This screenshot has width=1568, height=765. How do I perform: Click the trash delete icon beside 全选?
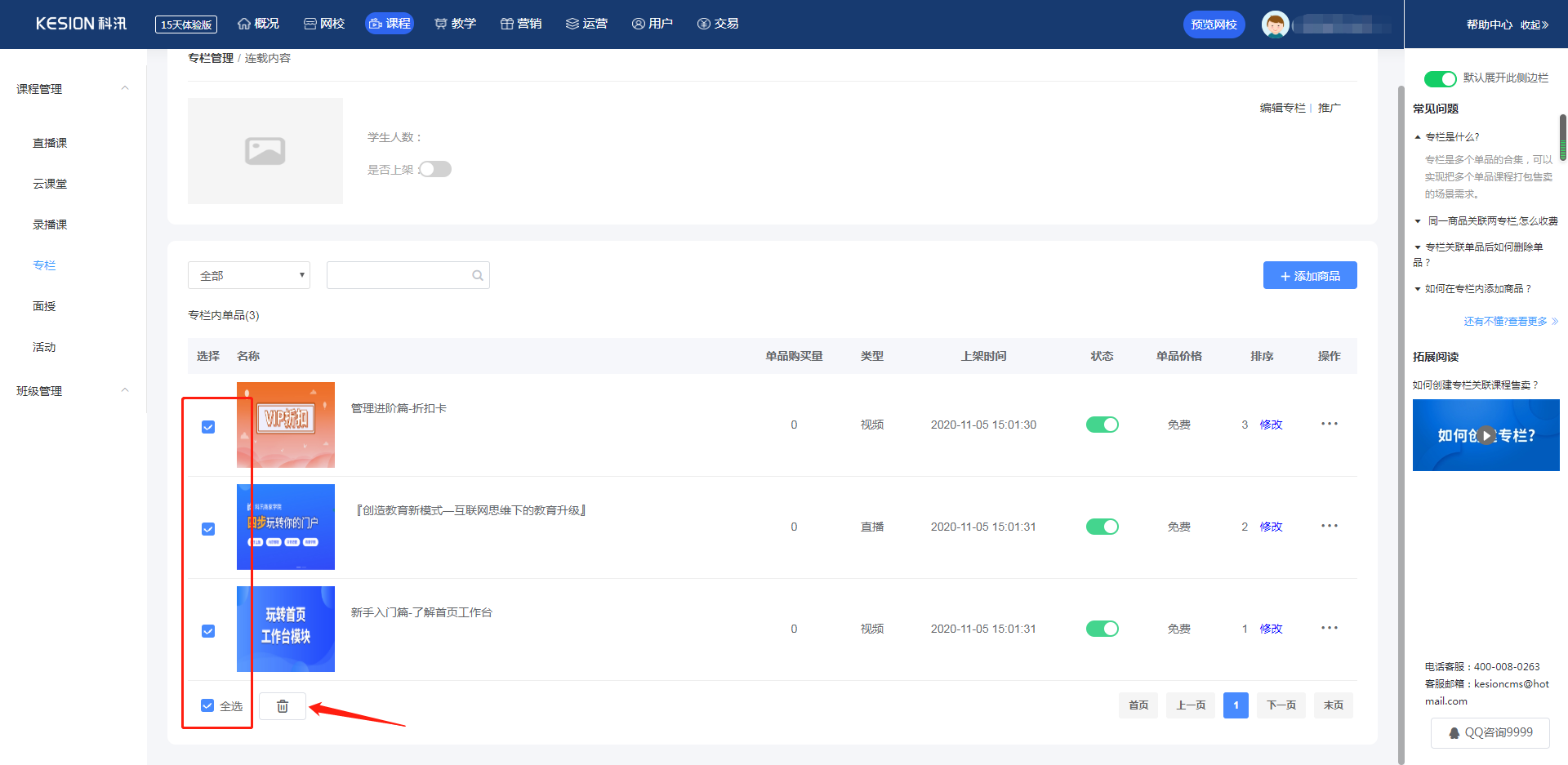(283, 706)
